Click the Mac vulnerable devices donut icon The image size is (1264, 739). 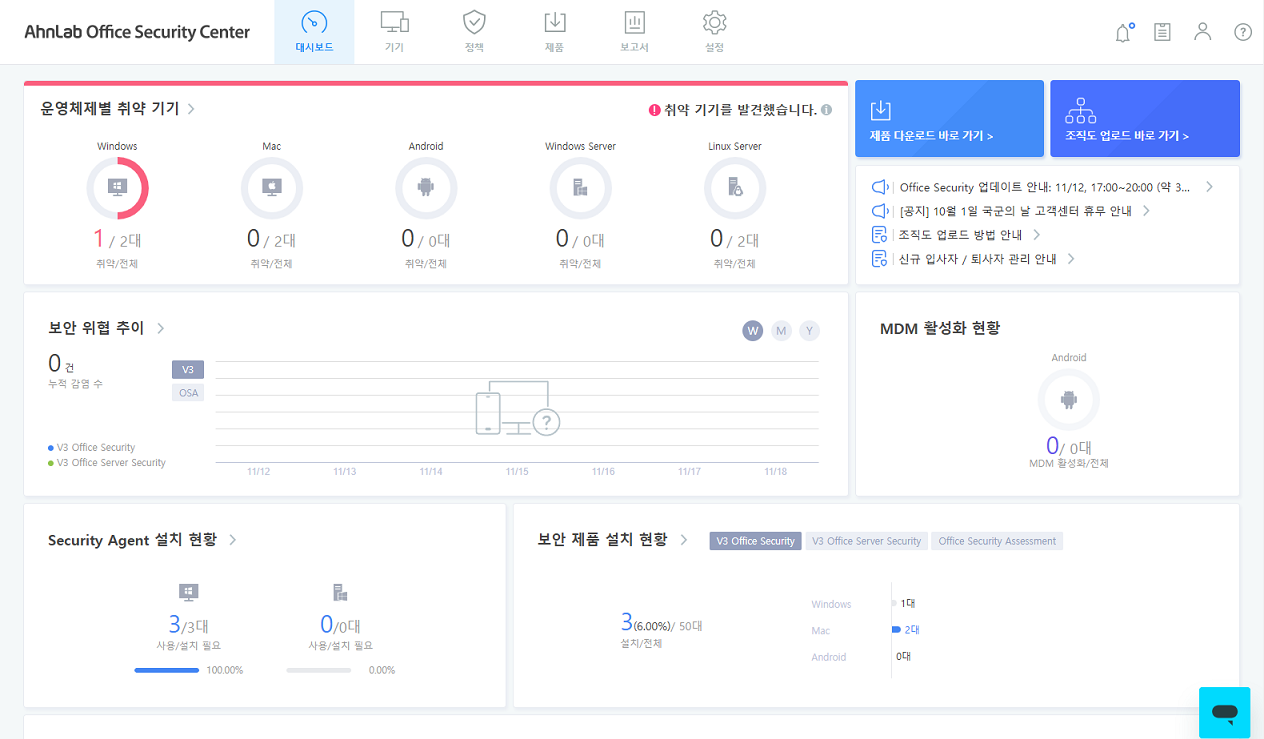tap(272, 188)
